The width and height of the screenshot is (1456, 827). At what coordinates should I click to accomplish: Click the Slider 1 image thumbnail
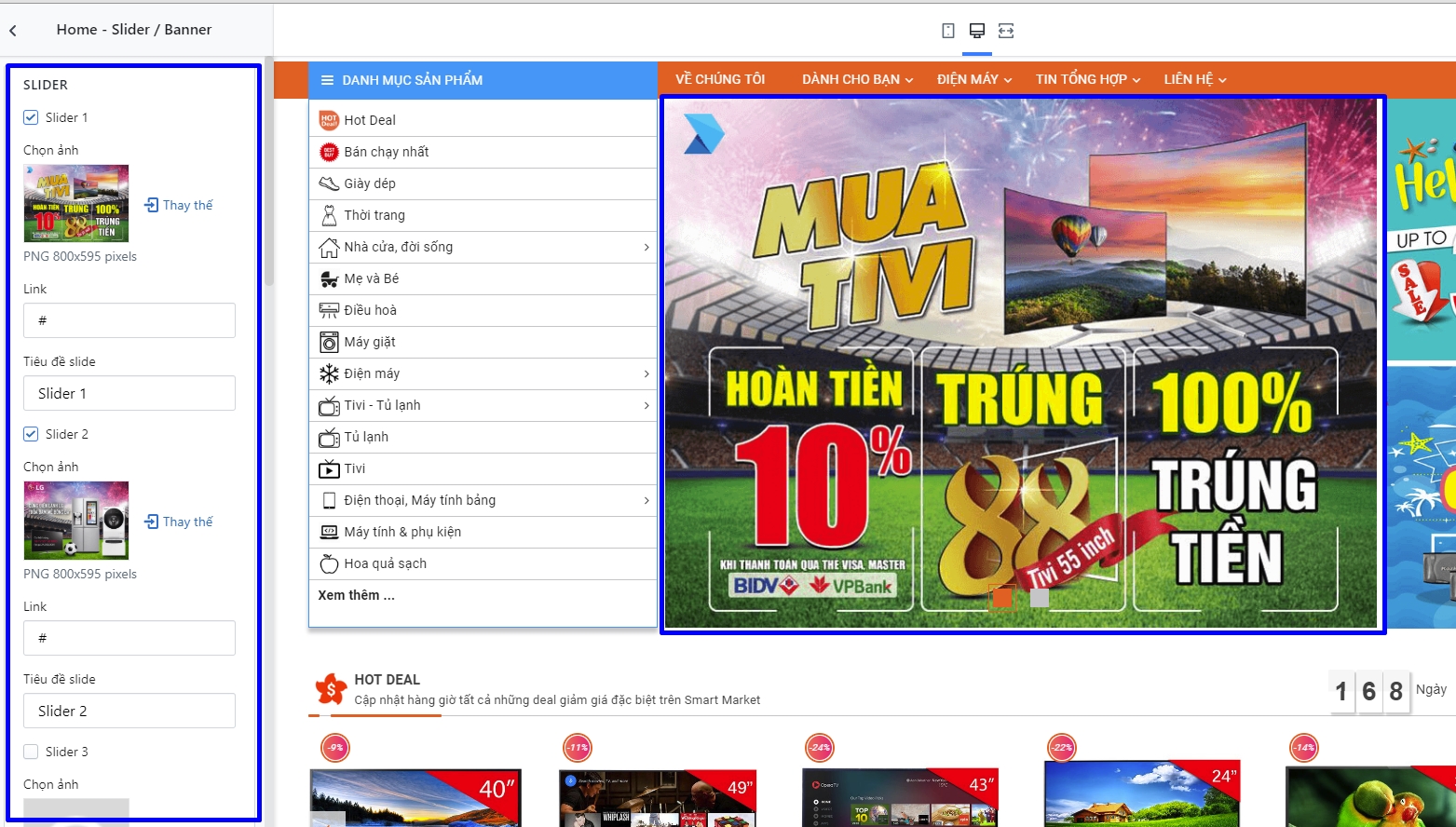(76, 203)
